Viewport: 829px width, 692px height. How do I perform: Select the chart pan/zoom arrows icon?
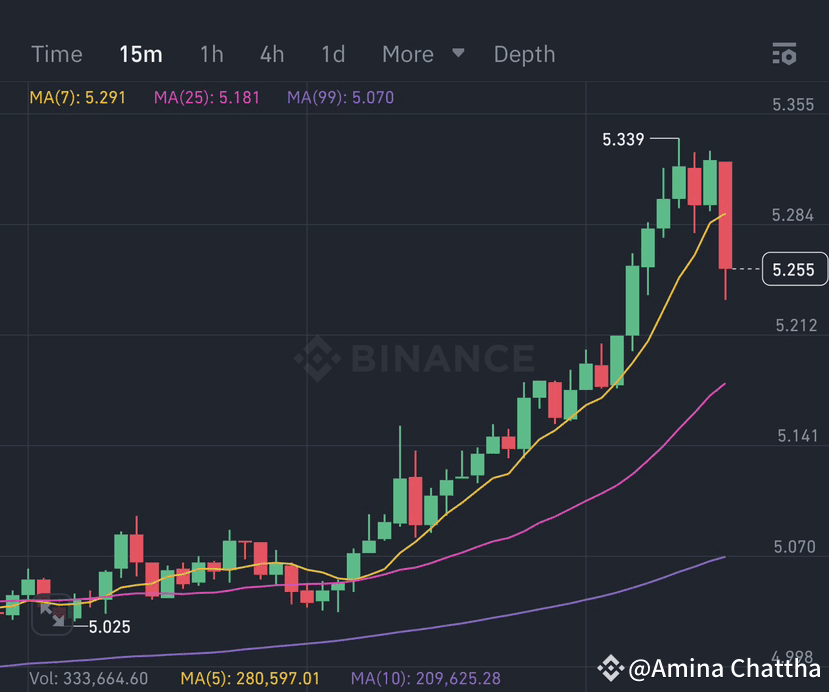(51, 617)
